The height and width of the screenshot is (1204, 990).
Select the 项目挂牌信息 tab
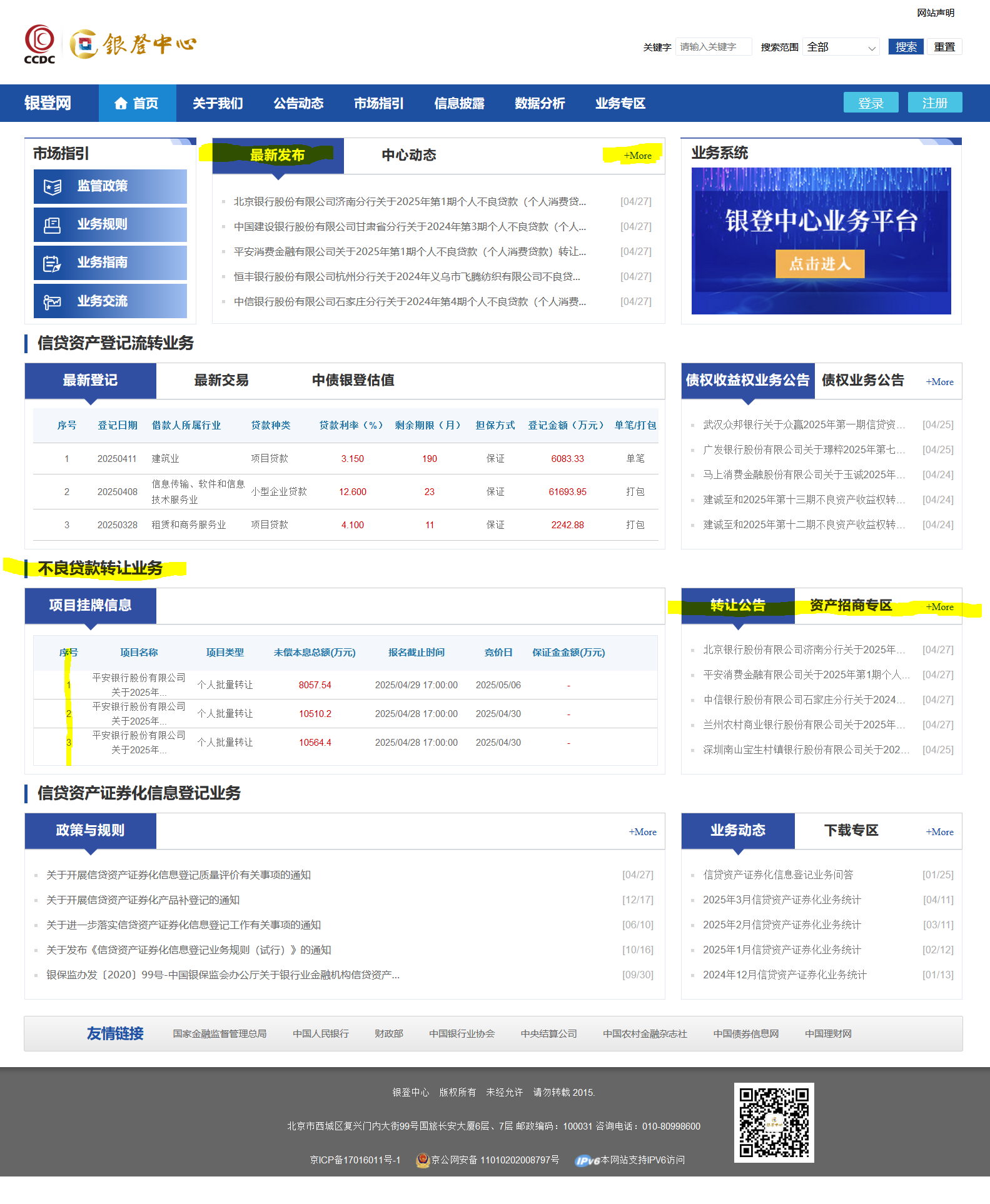pos(90,605)
